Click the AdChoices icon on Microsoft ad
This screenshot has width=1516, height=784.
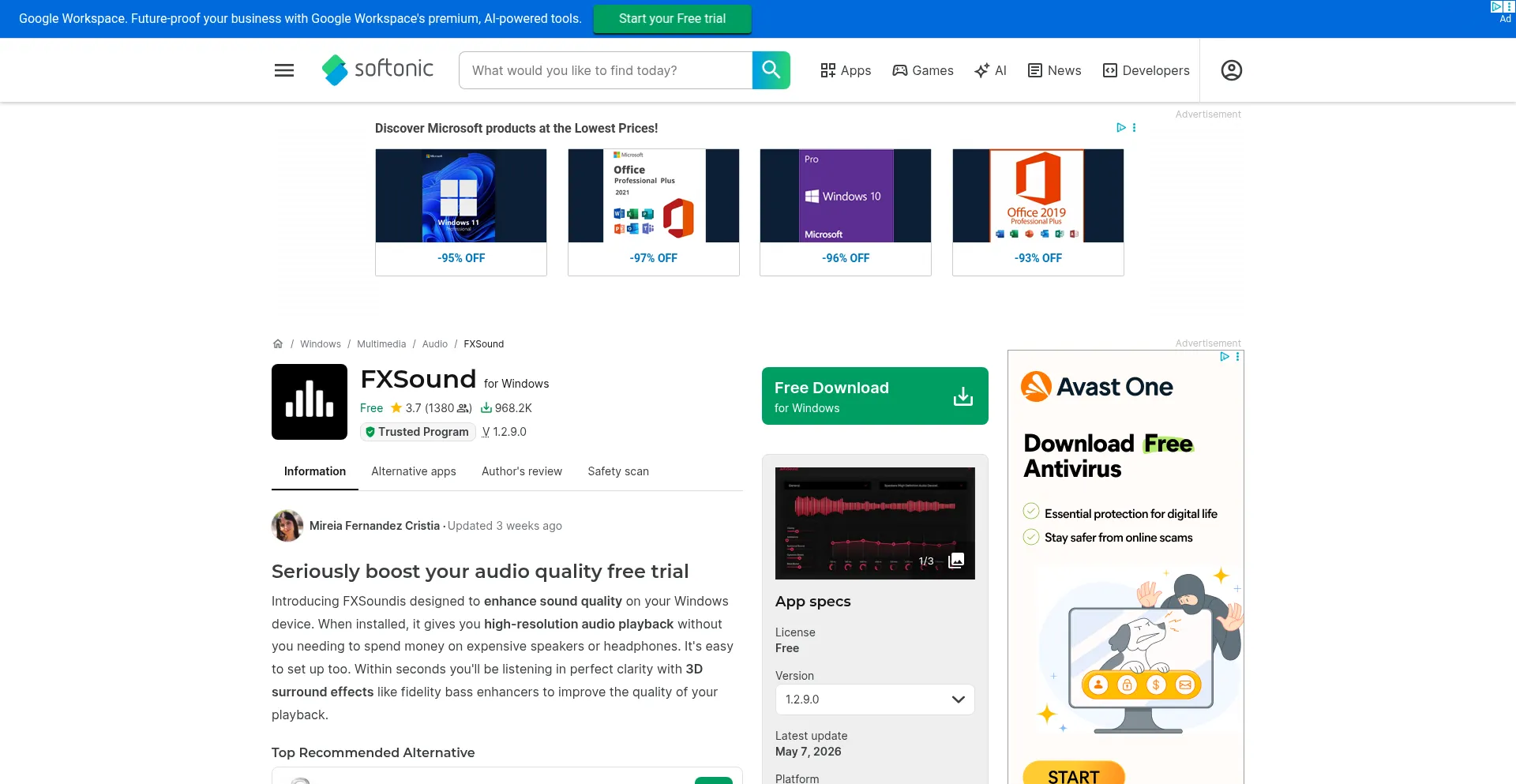click(1120, 128)
